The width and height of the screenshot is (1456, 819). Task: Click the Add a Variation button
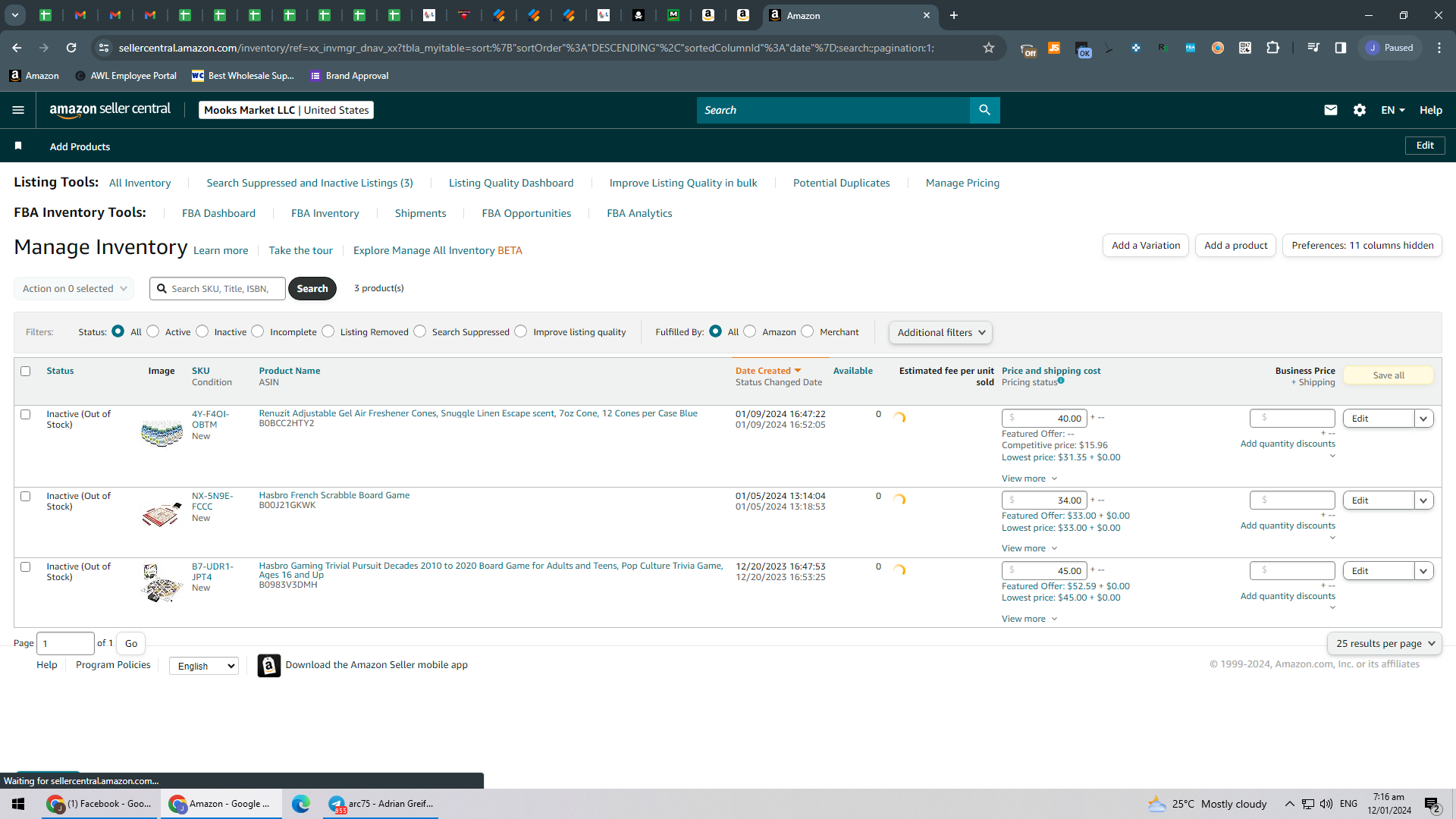(x=1146, y=246)
